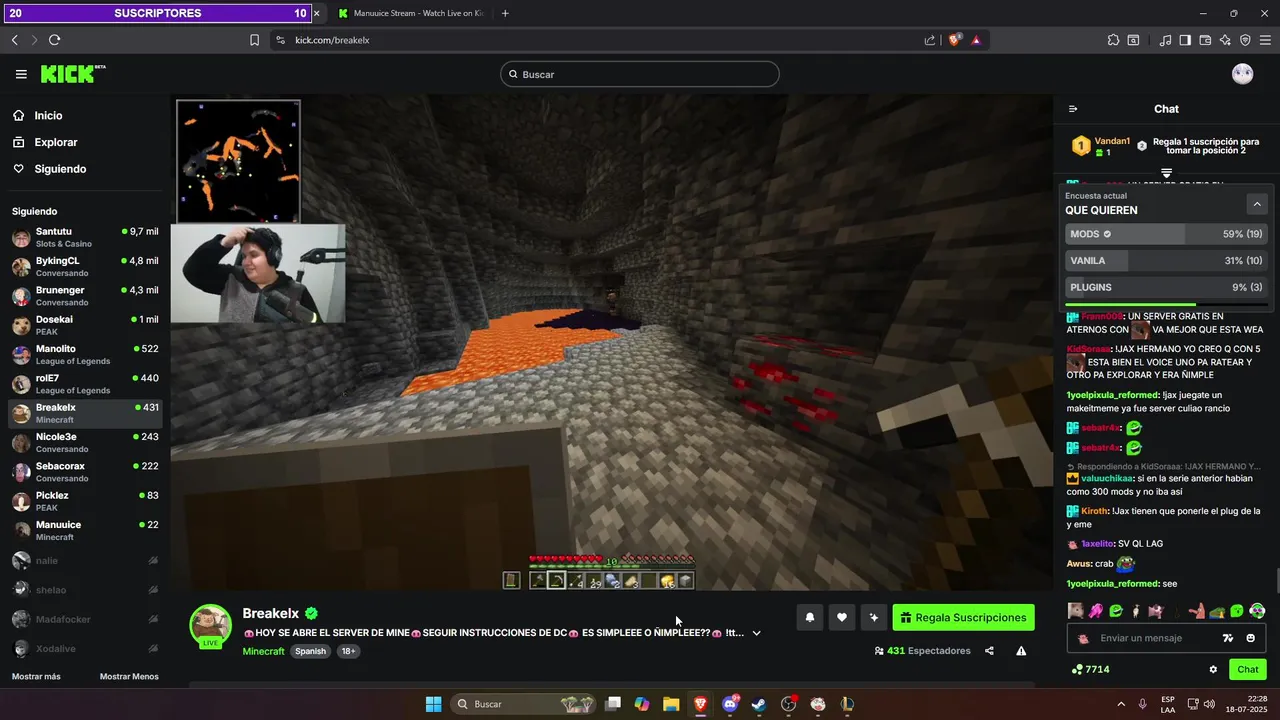The image size is (1280, 720).
Task: Report the stream using warning icon
Action: click(x=1021, y=651)
